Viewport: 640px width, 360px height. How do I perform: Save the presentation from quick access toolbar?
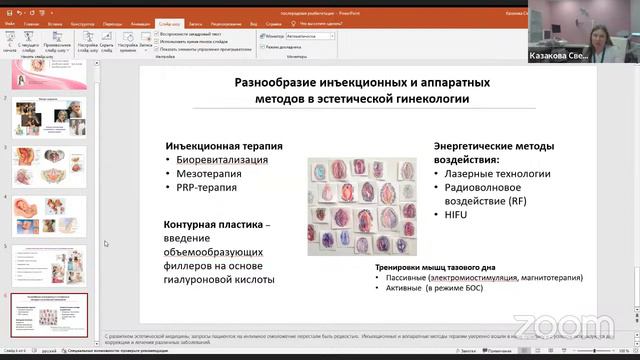(x=9, y=13)
